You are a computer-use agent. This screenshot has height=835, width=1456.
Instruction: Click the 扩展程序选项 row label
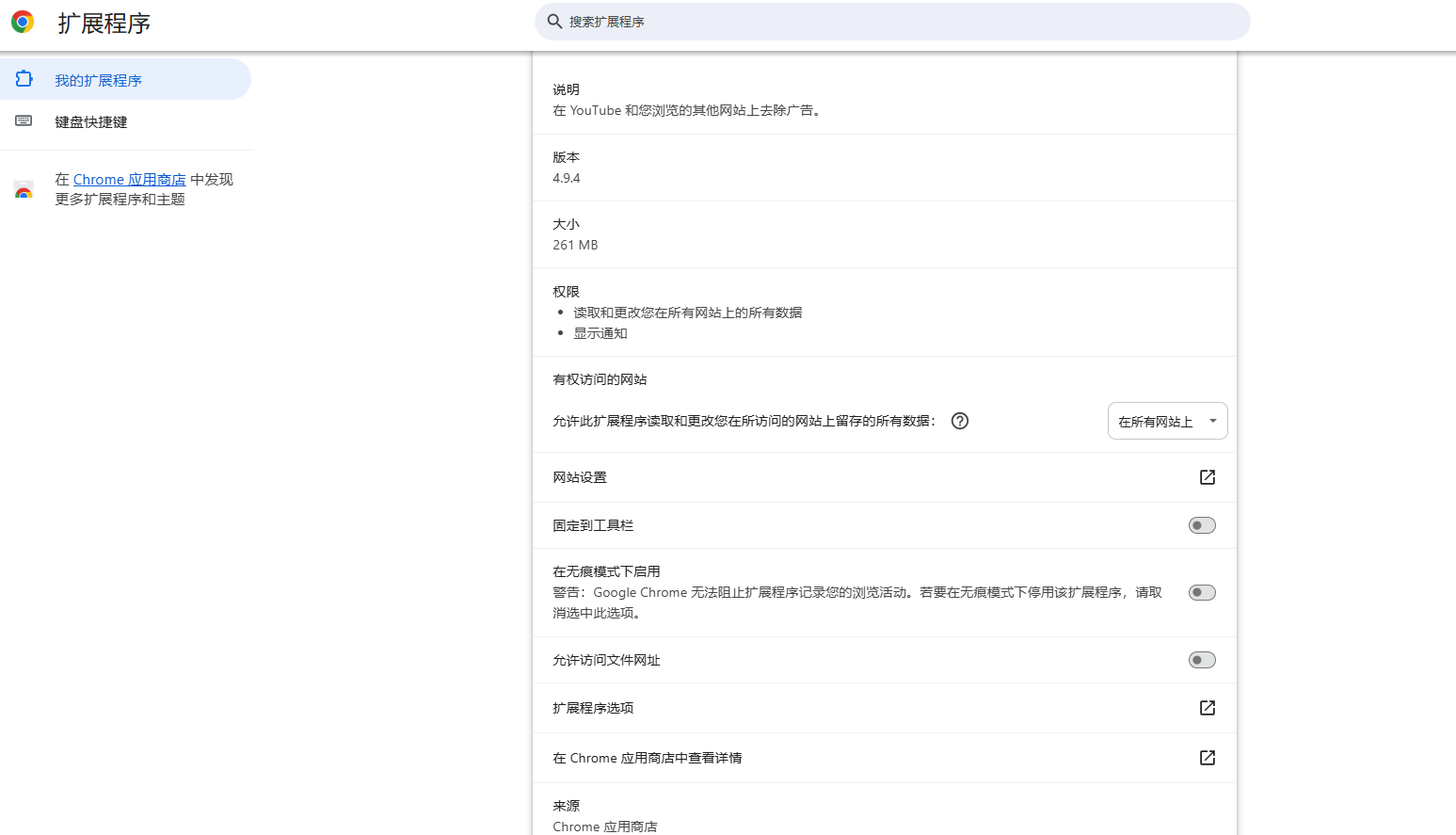[x=593, y=708]
